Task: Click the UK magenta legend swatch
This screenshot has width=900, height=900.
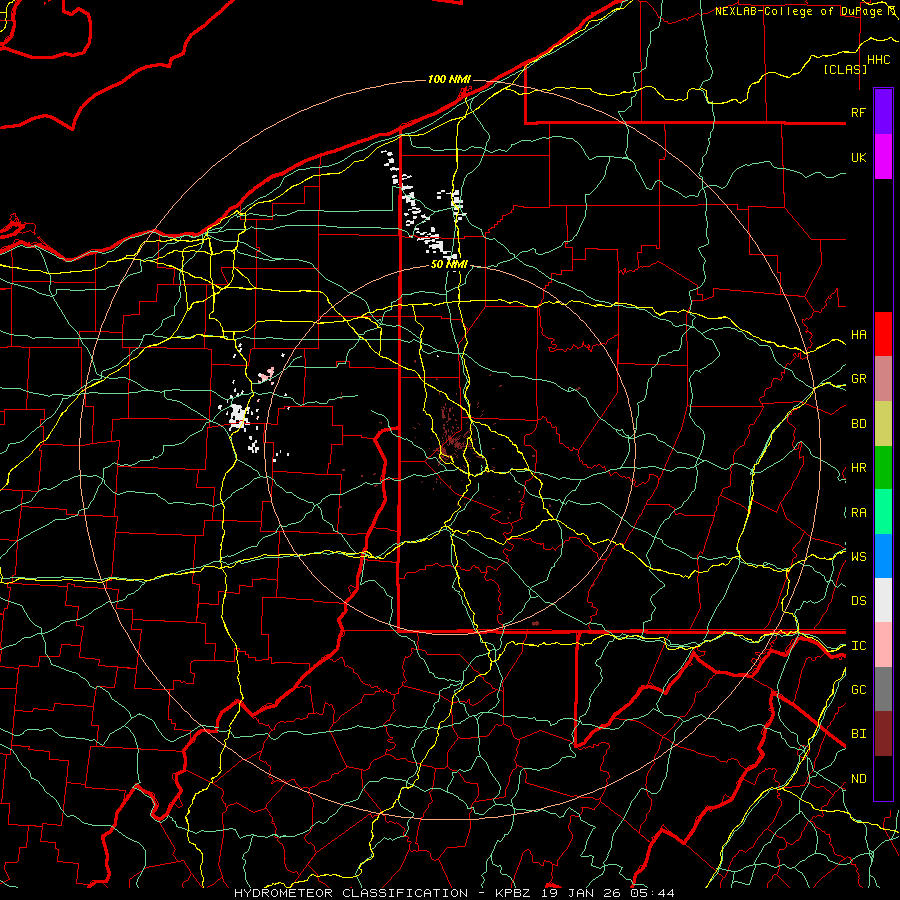Action: point(883,157)
